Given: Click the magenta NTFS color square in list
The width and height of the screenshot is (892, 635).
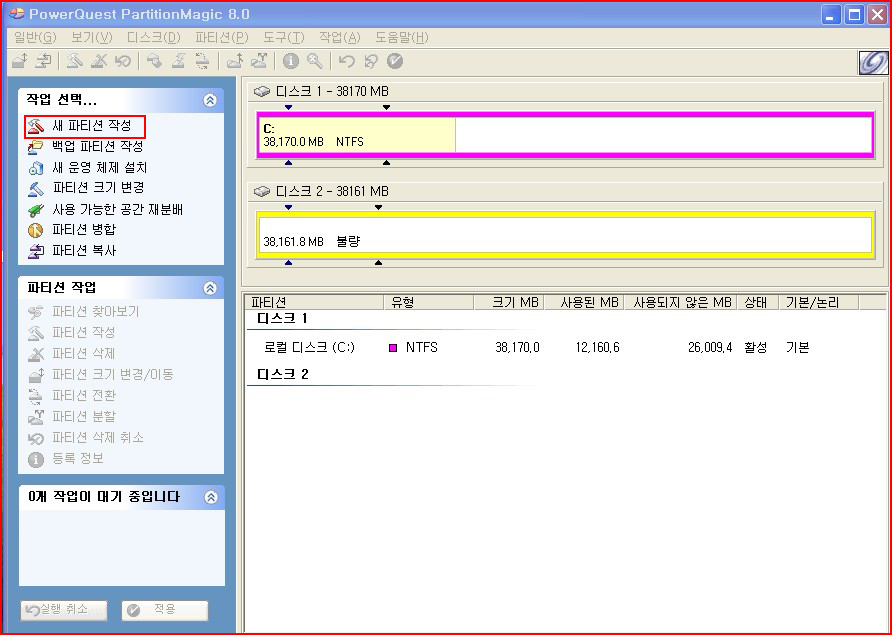Looking at the screenshot, I should tap(393, 348).
